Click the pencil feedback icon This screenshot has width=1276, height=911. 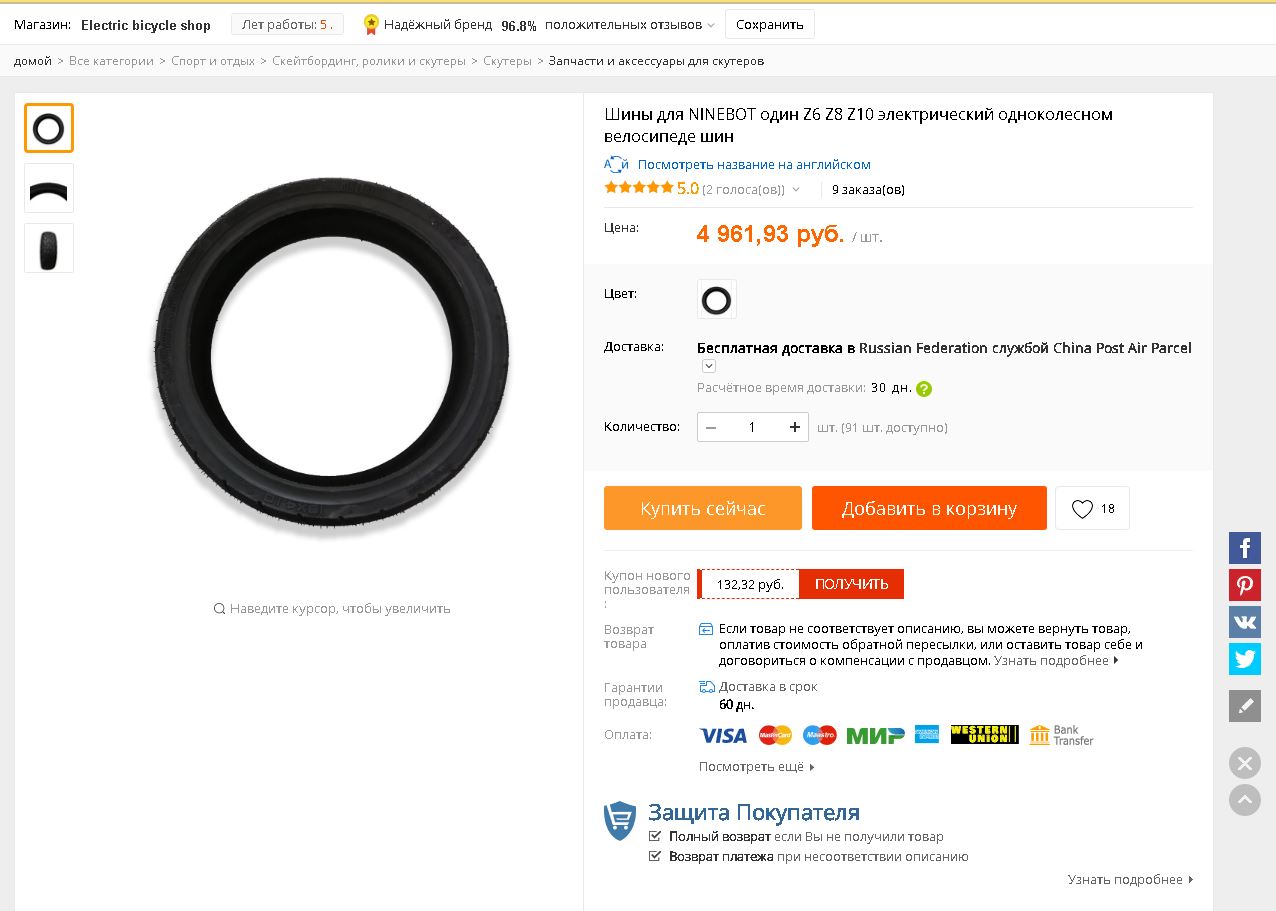point(1245,706)
